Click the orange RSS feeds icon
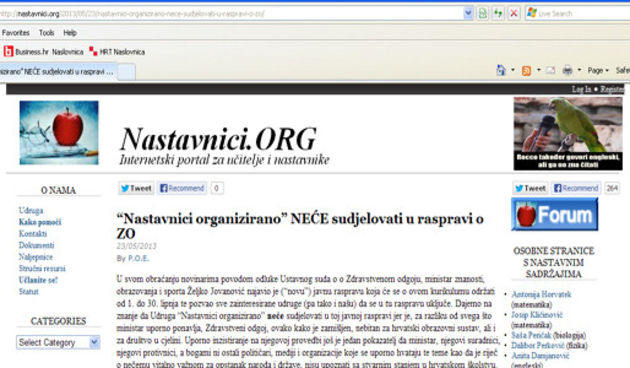 point(526,71)
